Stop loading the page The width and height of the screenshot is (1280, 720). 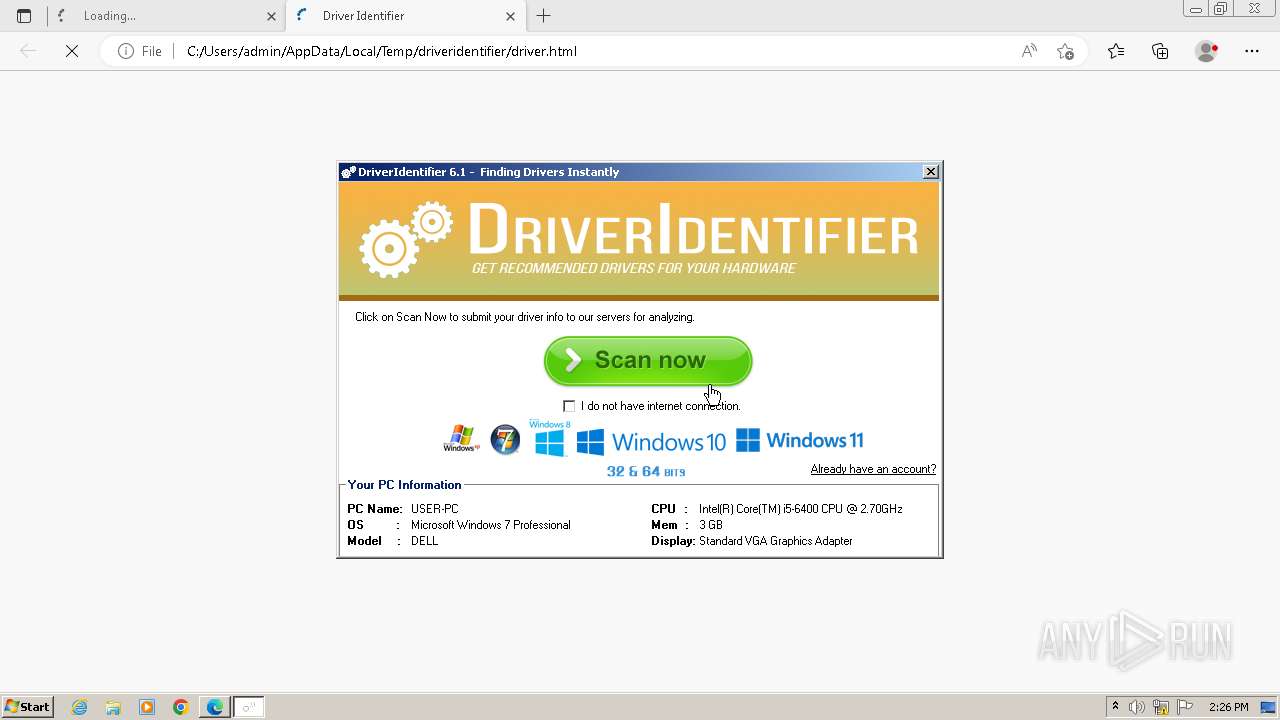(72, 51)
